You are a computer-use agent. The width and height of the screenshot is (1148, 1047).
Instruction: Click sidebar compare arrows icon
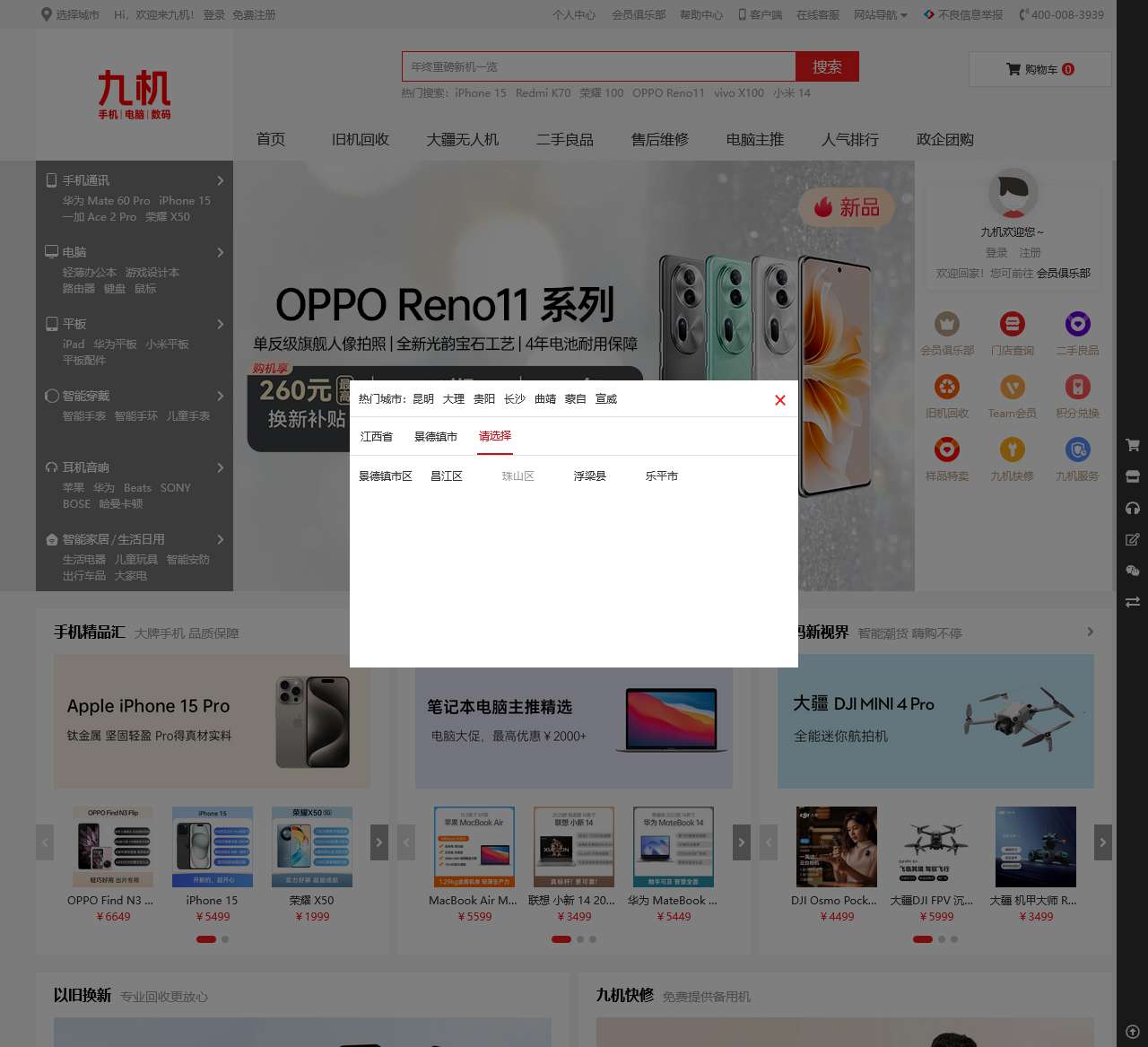(1133, 602)
